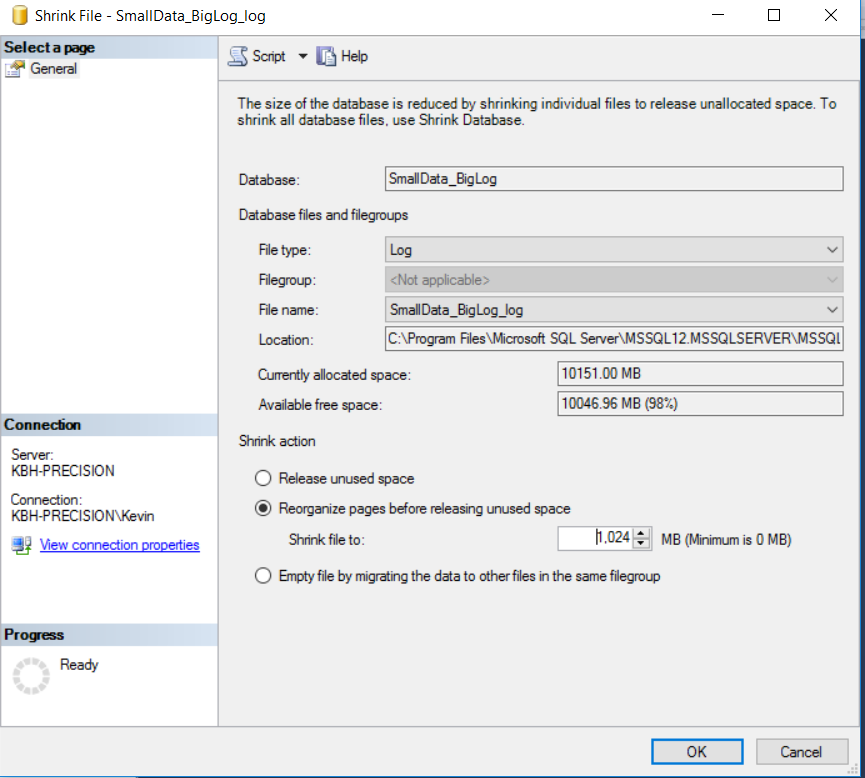Open Help from the toolbar

342,56
